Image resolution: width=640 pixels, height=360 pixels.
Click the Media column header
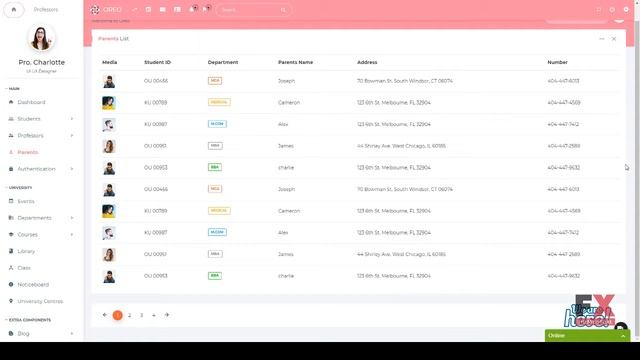[109, 62]
